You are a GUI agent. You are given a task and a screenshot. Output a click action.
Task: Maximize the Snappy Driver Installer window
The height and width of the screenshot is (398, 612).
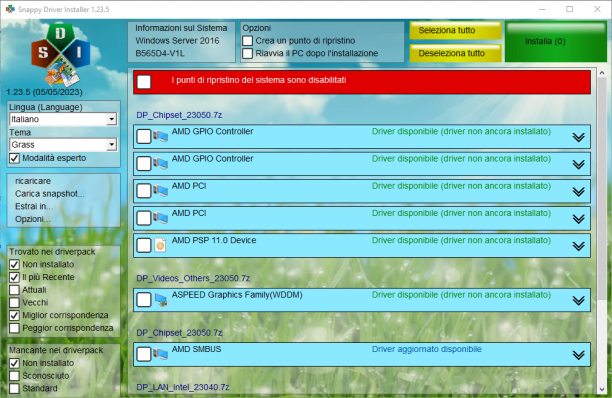tap(569, 9)
